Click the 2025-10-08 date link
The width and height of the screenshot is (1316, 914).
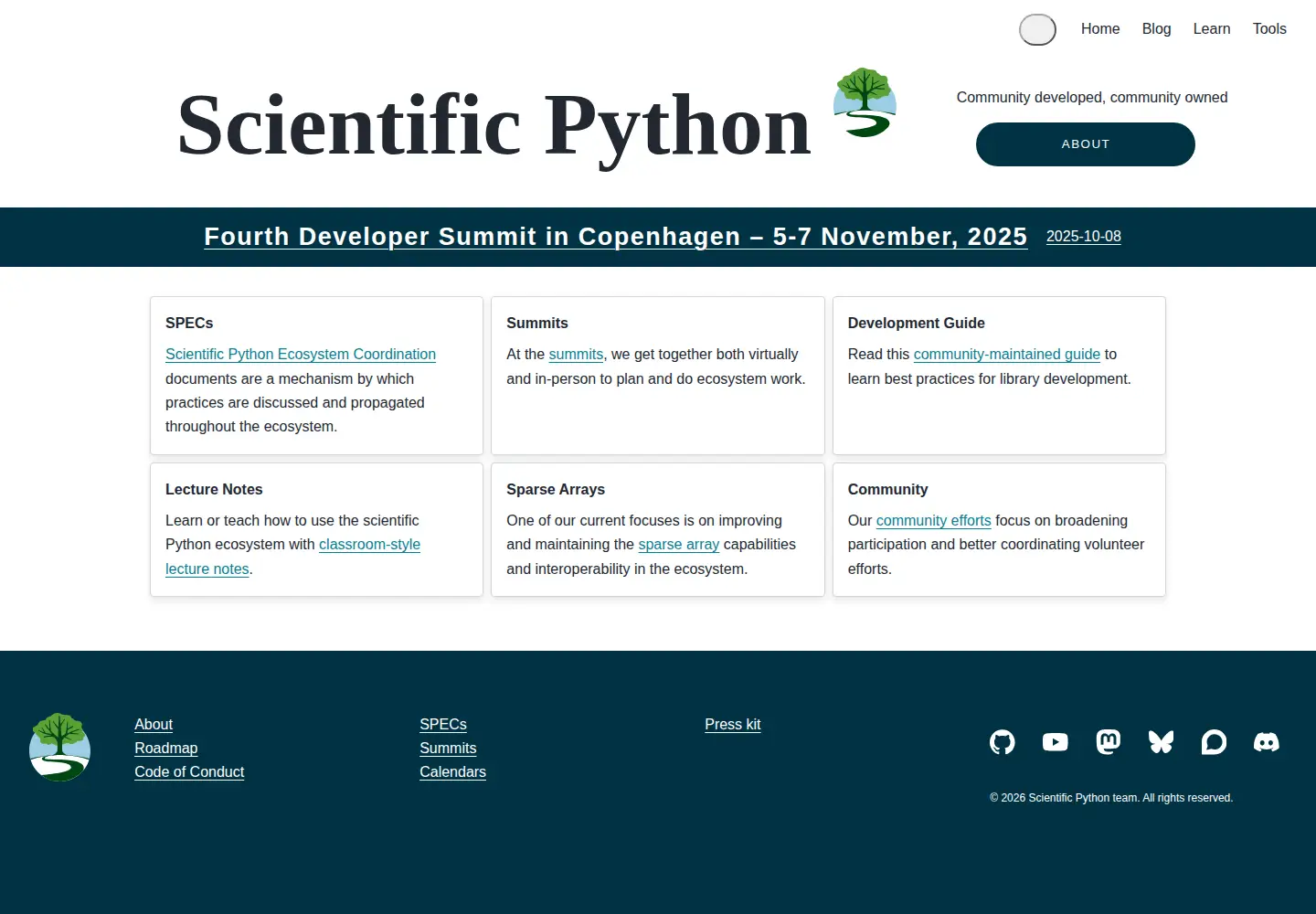point(1084,237)
